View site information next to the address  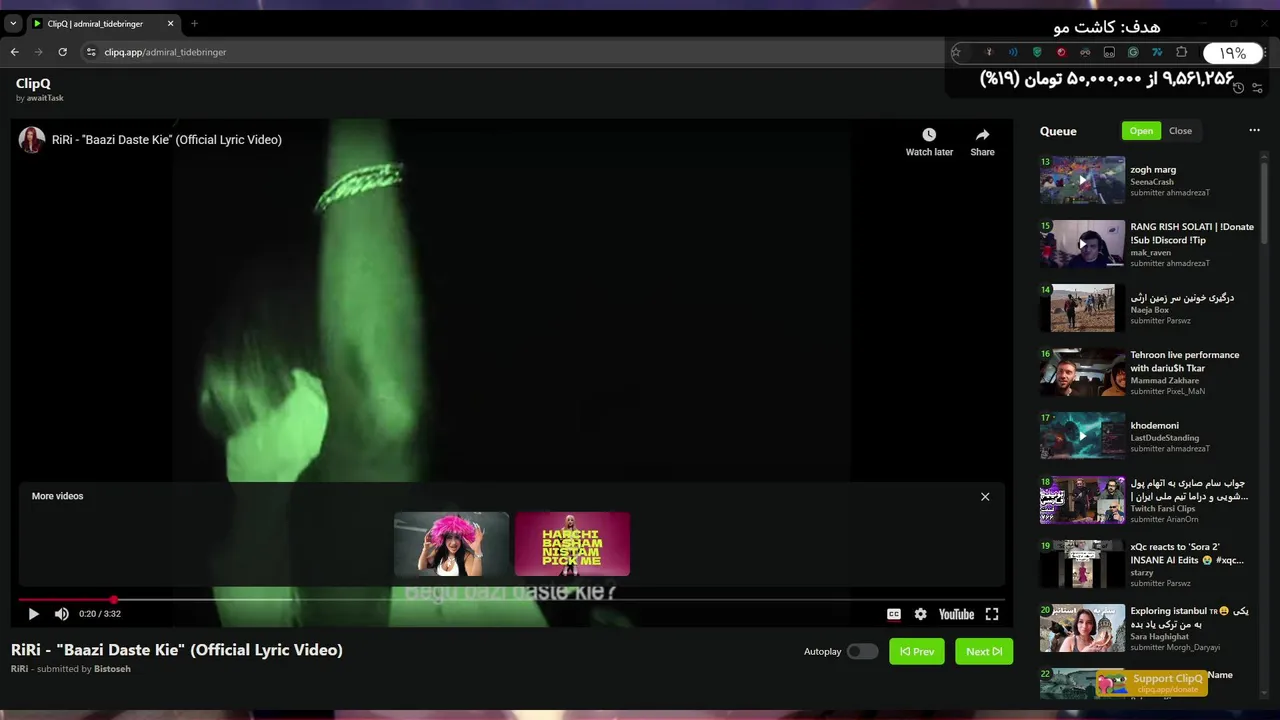(x=91, y=52)
